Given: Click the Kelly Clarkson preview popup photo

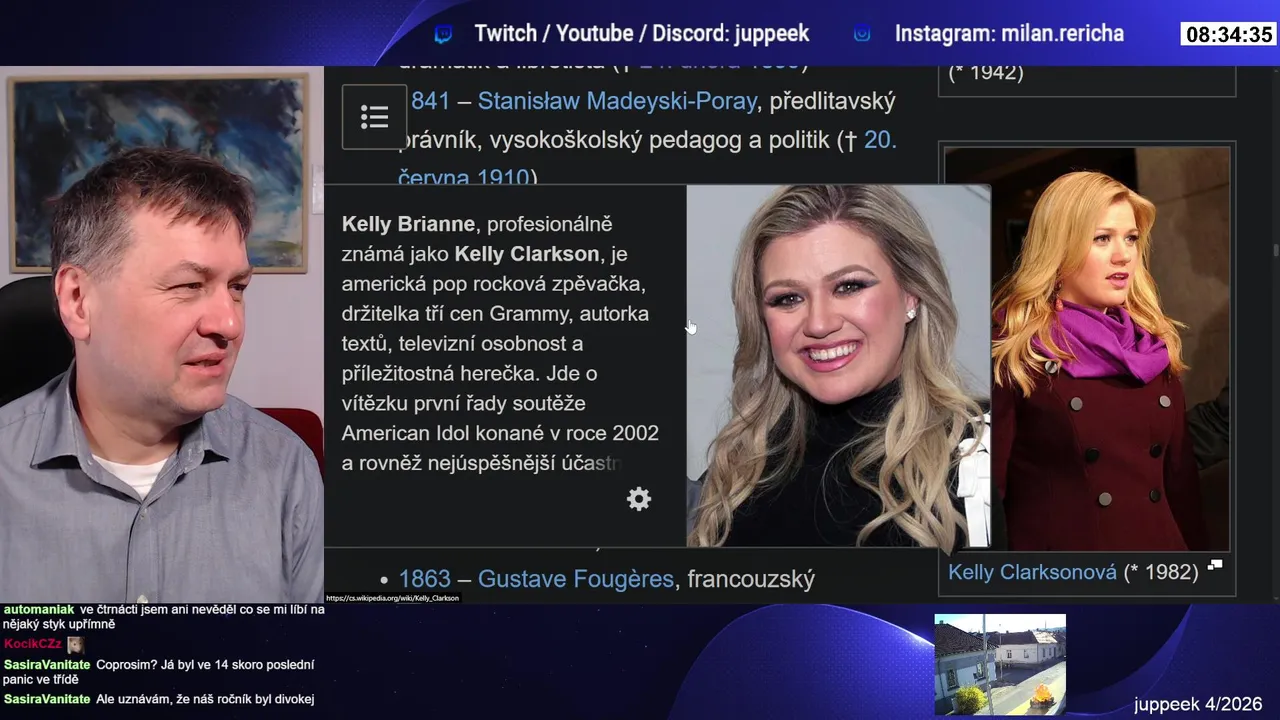Looking at the screenshot, I should (838, 366).
